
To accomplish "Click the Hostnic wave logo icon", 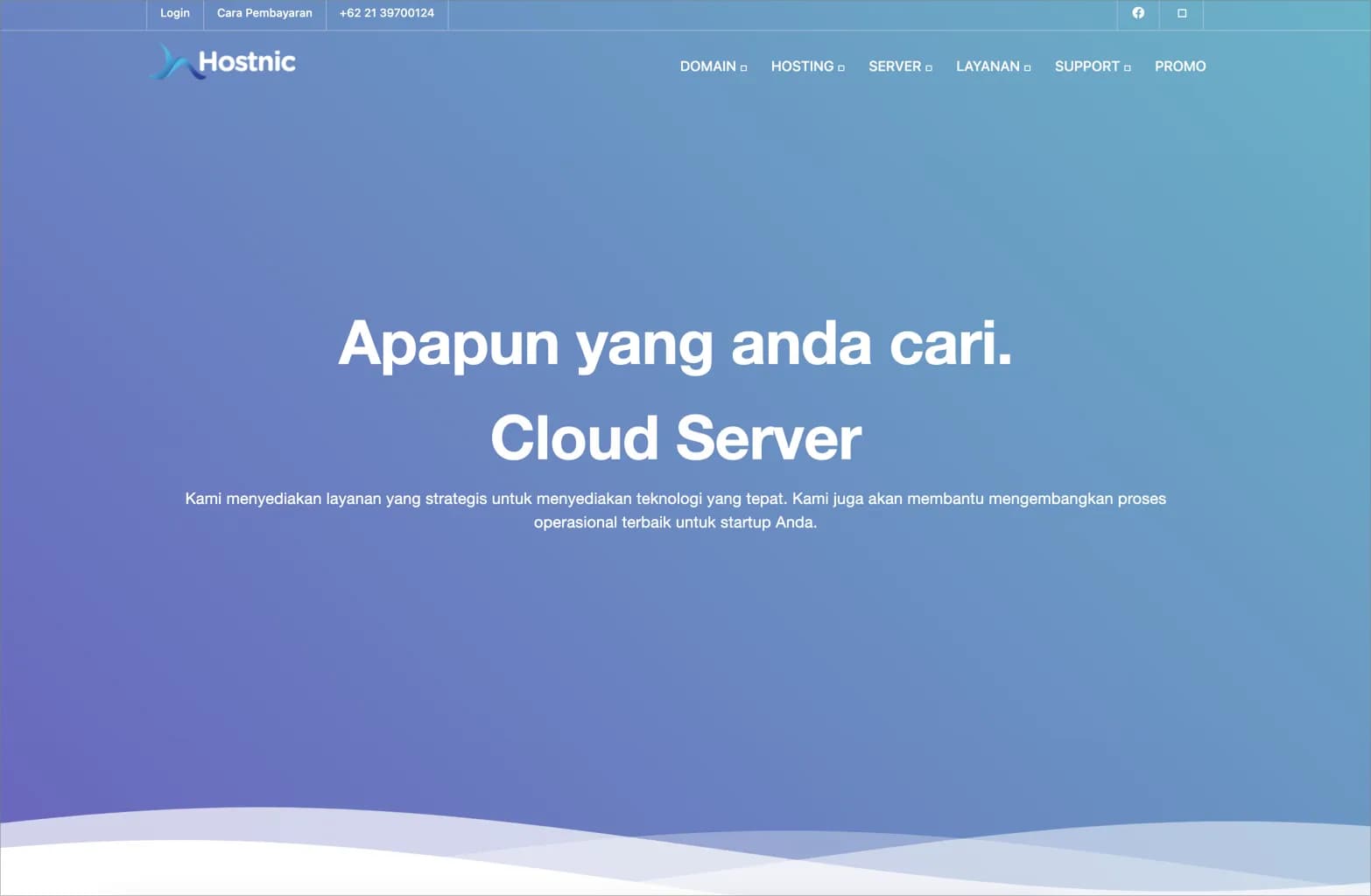I will pos(175,61).
